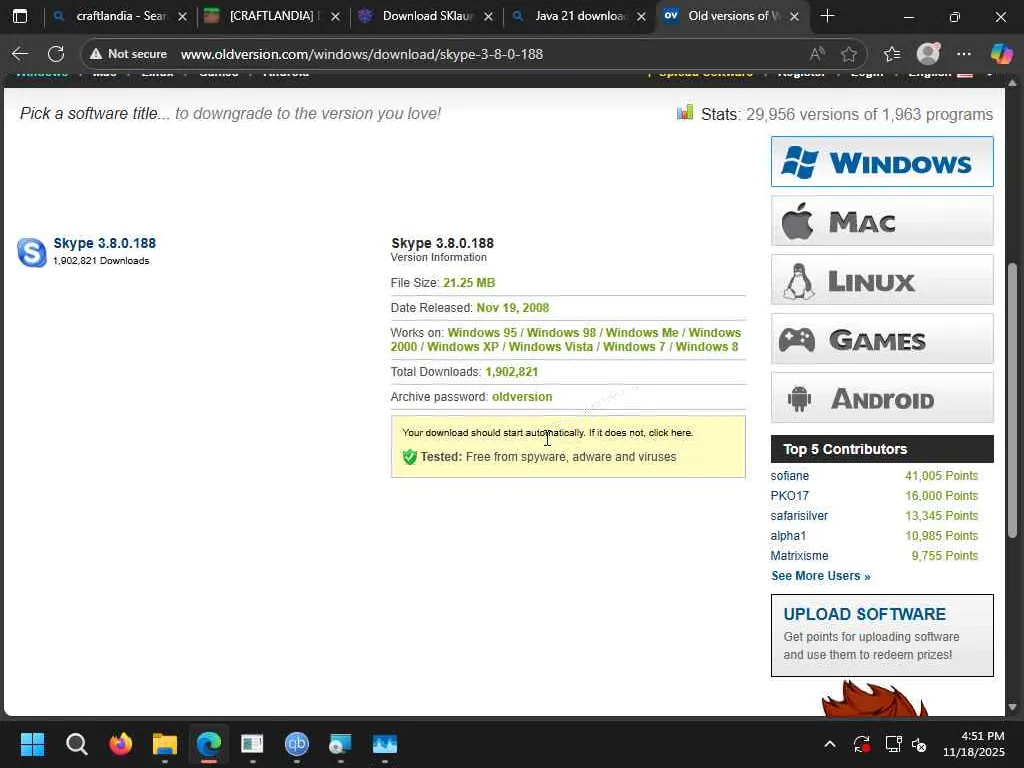The width and height of the screenshot is (1024, 768).
Task: Add this page to favorites star
Action: [x=849, y=54]
